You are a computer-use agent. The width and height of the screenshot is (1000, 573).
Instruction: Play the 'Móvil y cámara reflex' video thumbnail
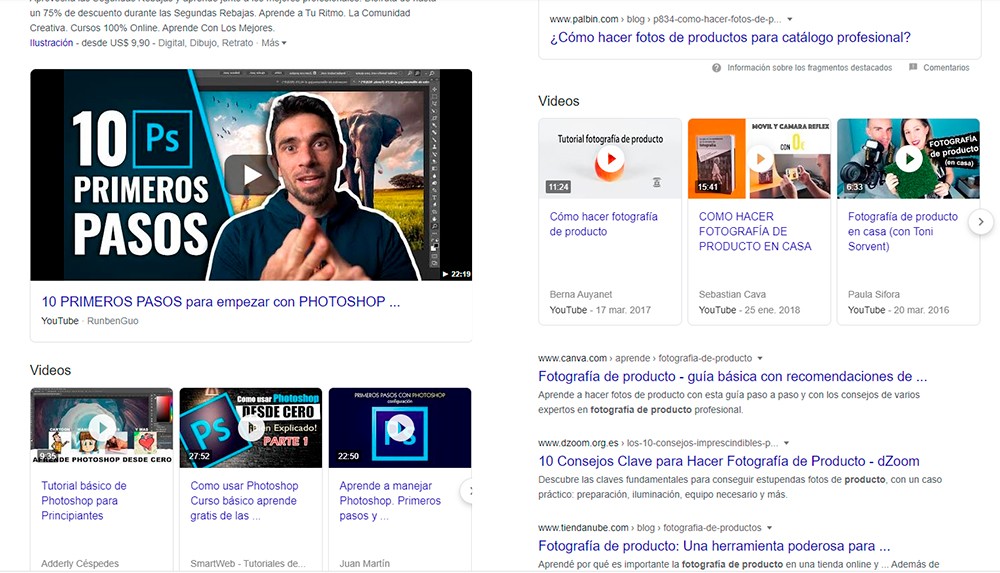click(759, 158)
